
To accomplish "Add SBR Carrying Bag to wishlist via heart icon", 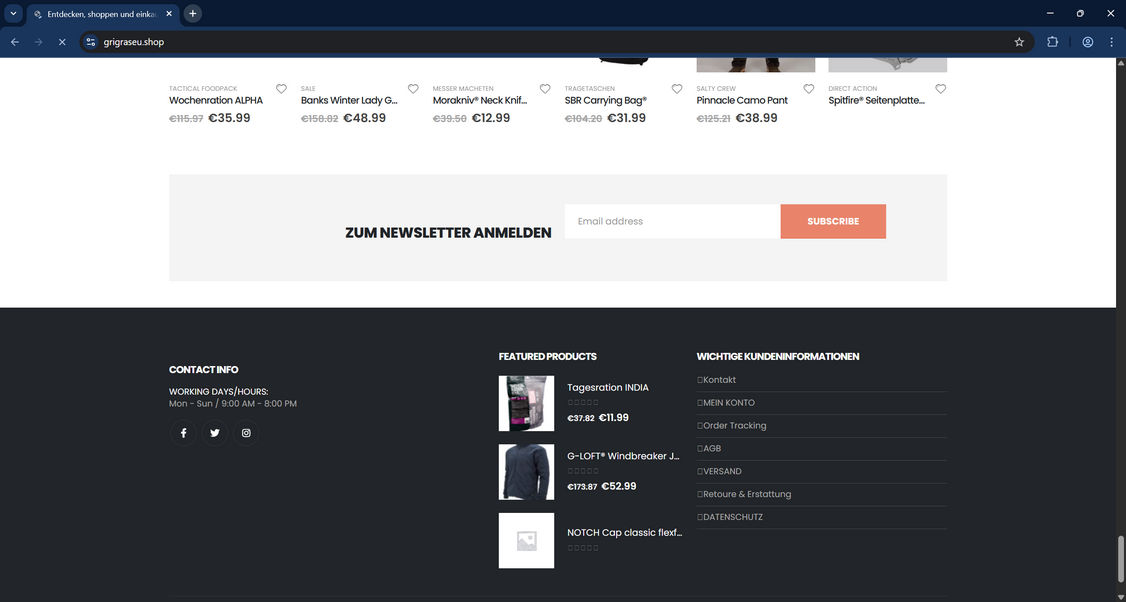I will point(677,89).
